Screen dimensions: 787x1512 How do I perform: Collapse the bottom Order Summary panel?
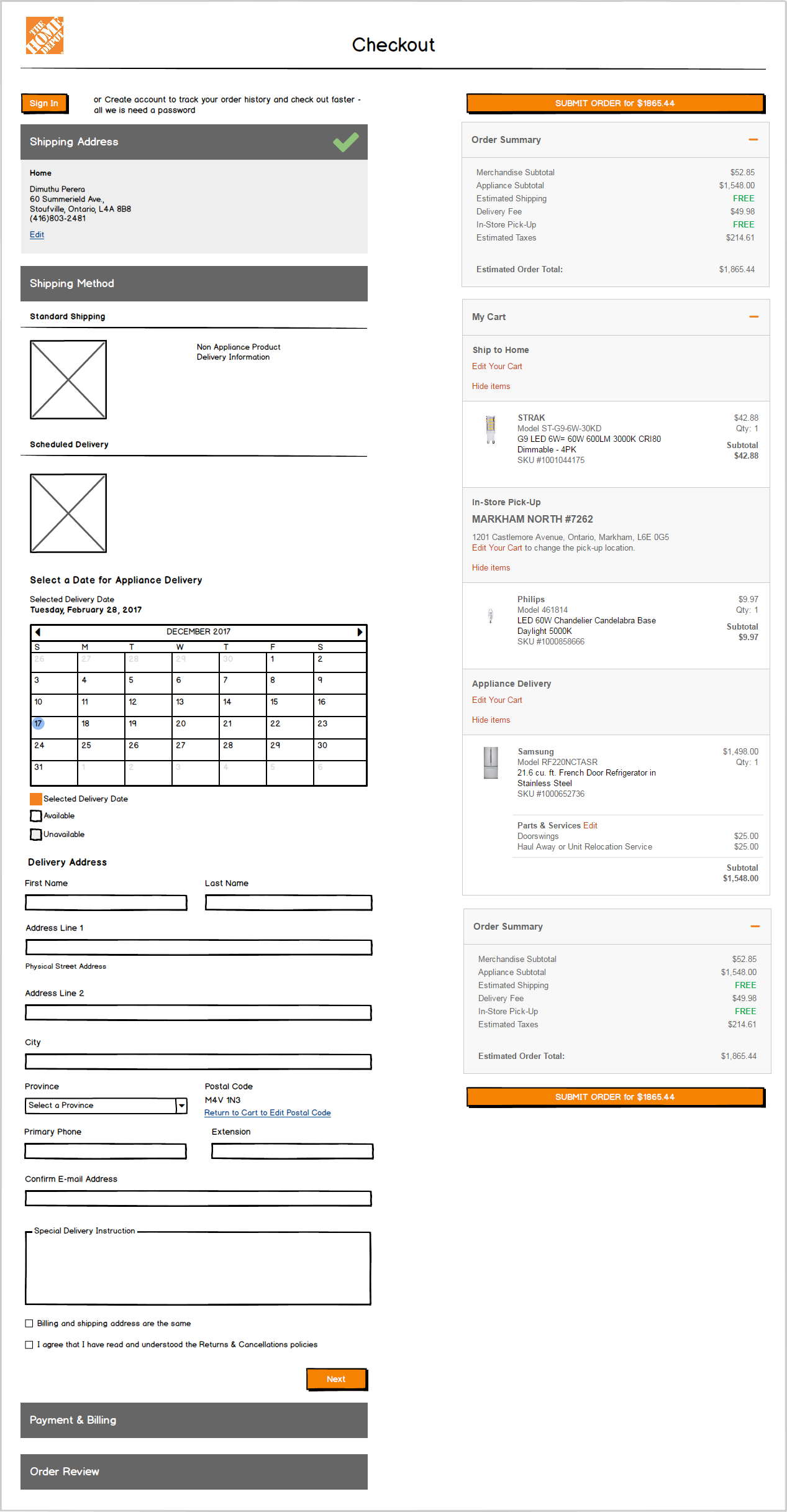[755, 927]
